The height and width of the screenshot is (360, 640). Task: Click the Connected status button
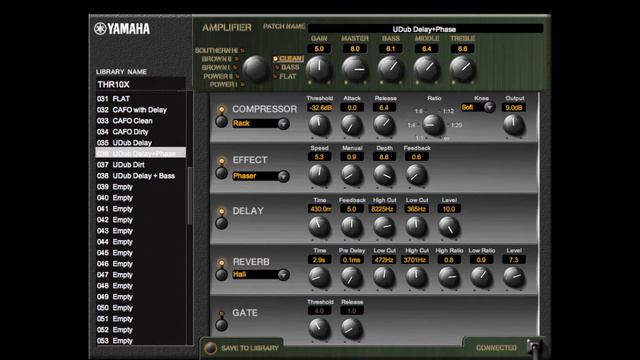(x=496, y=348)
